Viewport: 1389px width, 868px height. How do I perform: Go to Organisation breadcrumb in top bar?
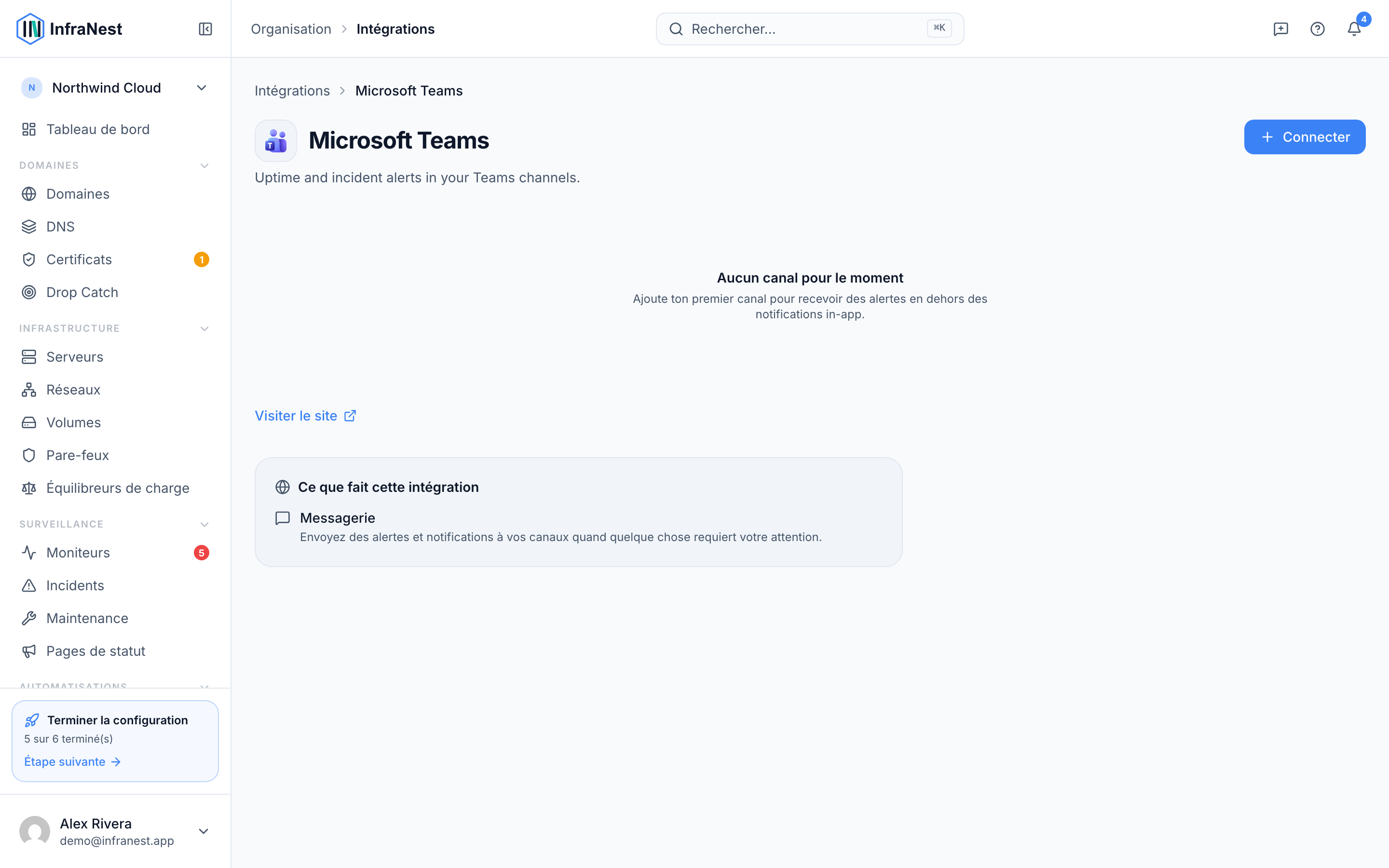point(291,29)
